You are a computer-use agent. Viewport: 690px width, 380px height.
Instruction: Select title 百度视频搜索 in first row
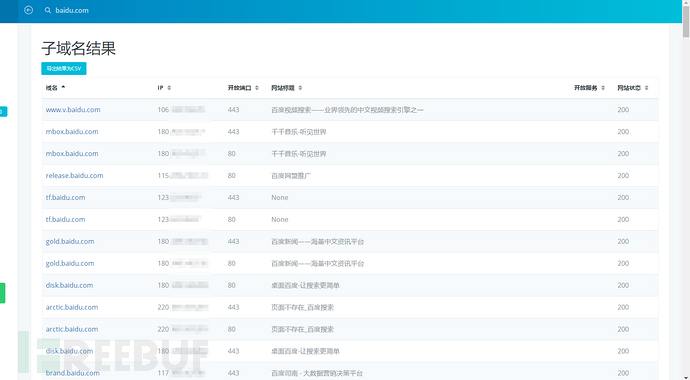click(347, 110)
